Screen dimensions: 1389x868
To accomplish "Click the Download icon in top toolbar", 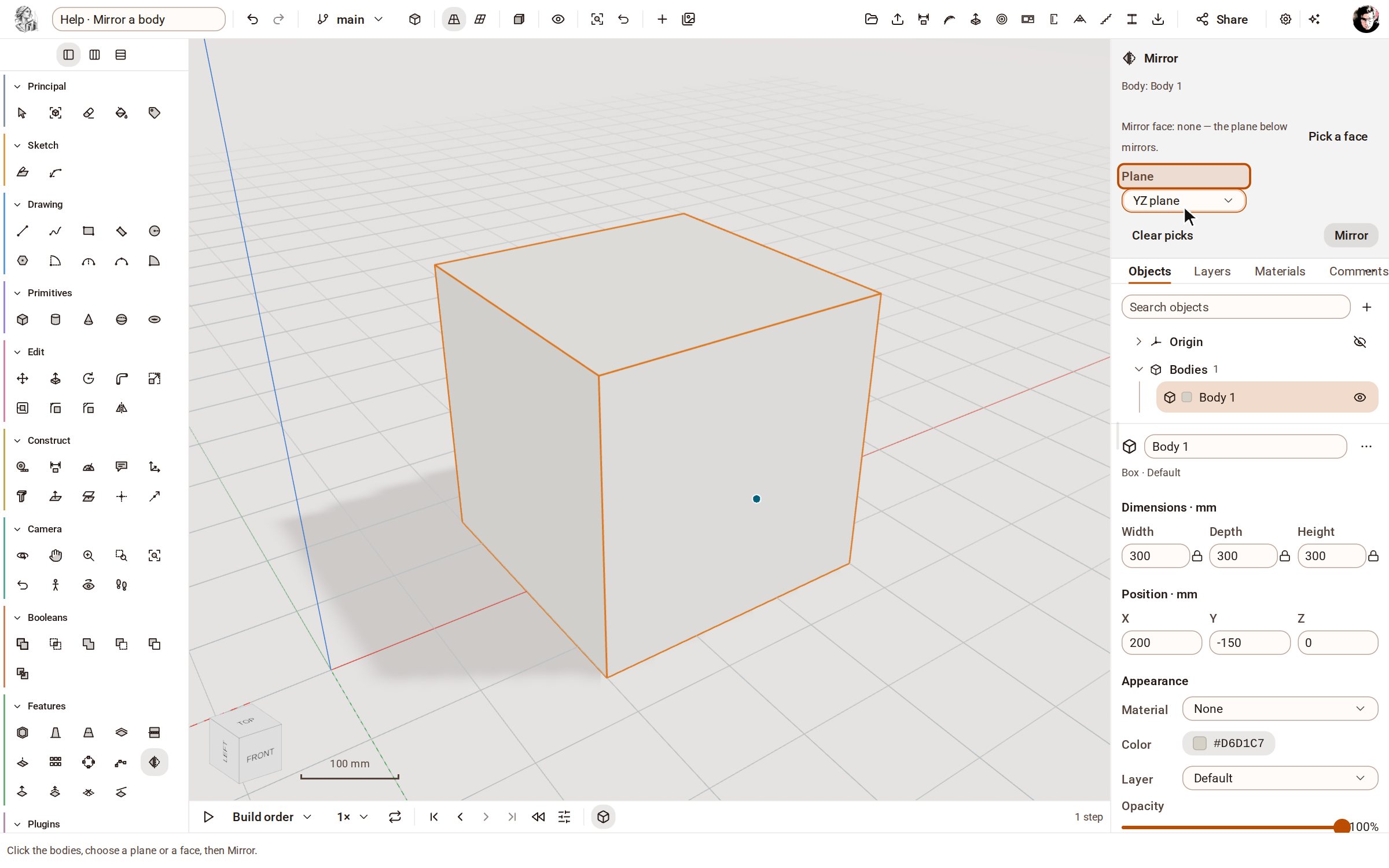I will [x=1158, y=19].
